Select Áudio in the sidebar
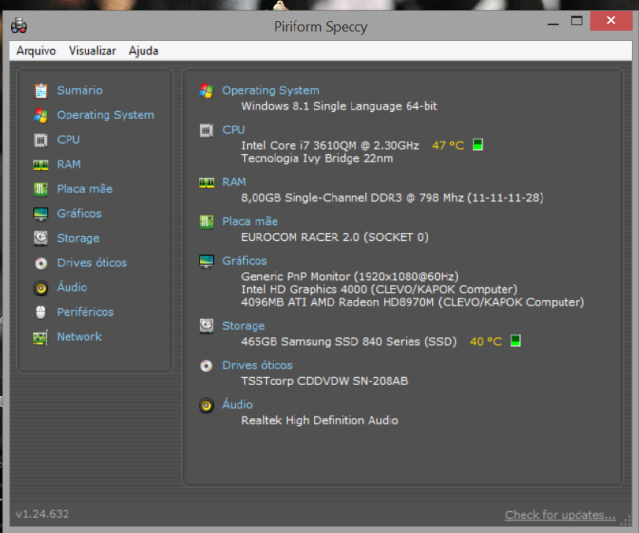 tap(72, 287)
